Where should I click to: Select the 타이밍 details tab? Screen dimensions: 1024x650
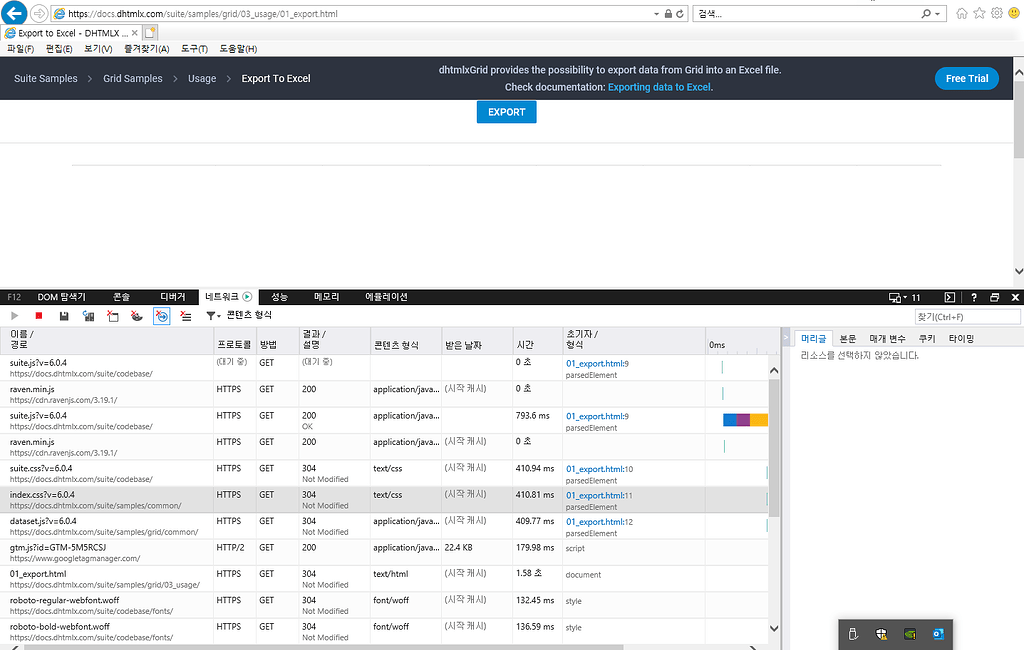pyautogui.click(x=961, y=338)
